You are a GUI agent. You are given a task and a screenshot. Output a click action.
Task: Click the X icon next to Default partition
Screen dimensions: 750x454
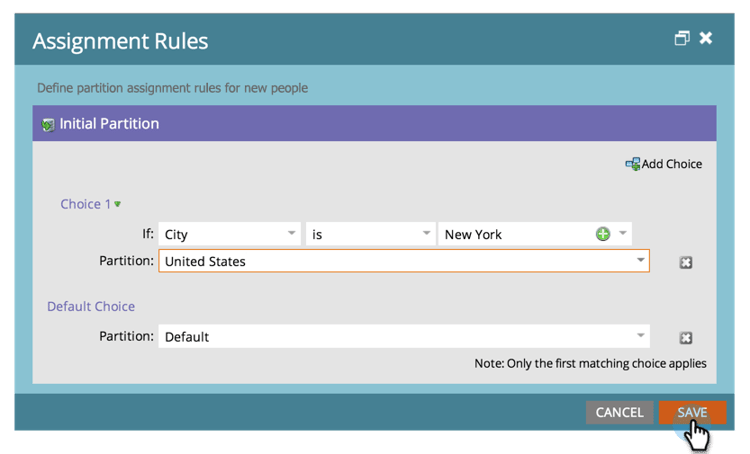[x=685, y=338]
